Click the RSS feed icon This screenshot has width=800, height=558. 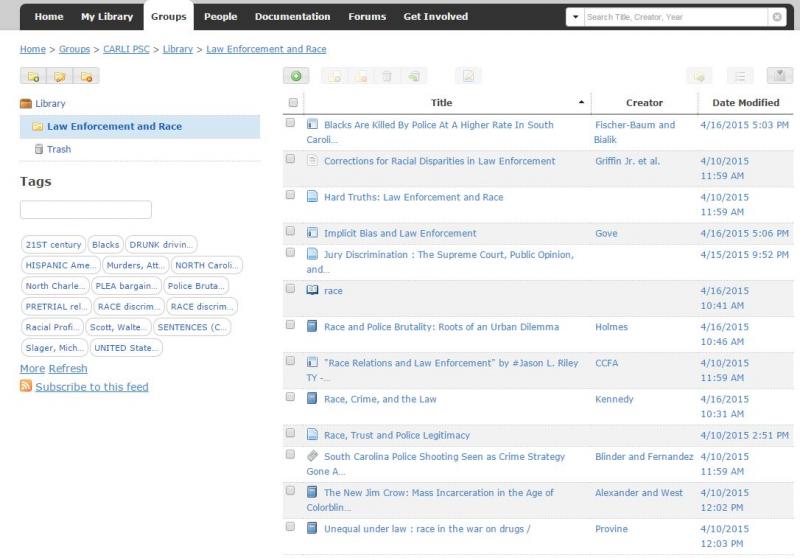pyautogui.click(x=26, y=386)
